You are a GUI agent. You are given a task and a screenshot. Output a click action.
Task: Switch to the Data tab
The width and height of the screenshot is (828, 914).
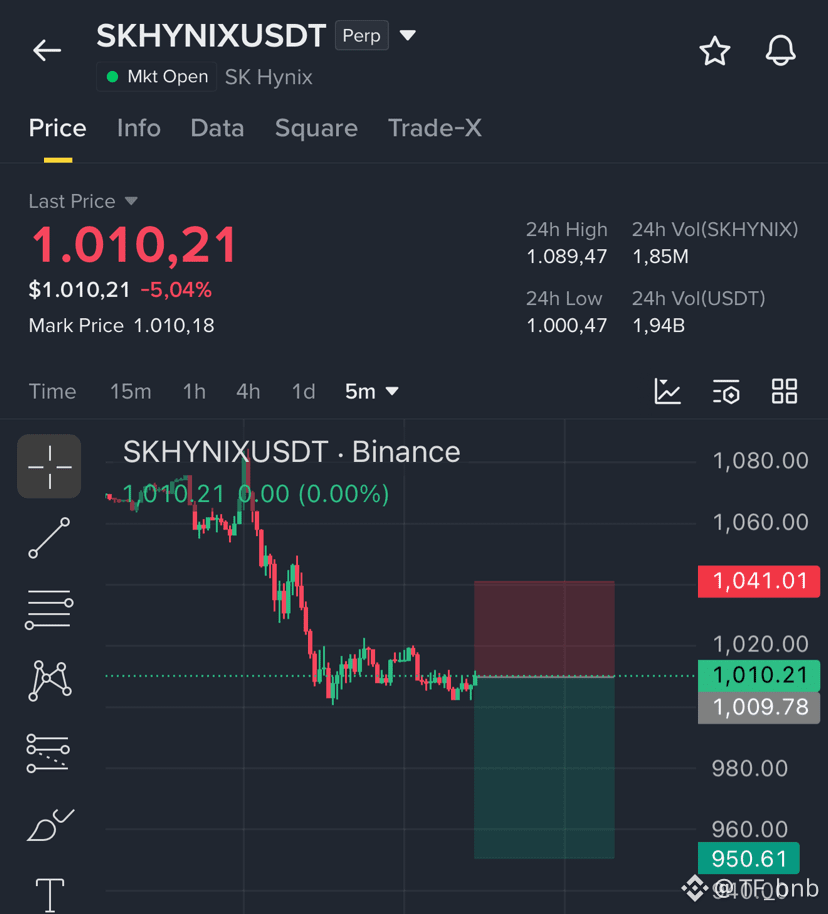click(217, 128)
